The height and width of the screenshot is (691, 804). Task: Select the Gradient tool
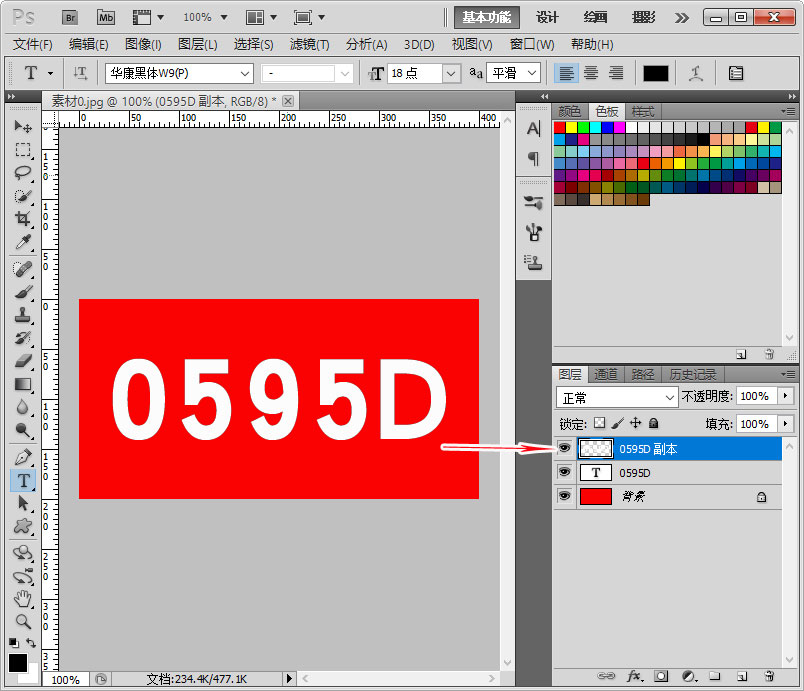tap(23, 384)
